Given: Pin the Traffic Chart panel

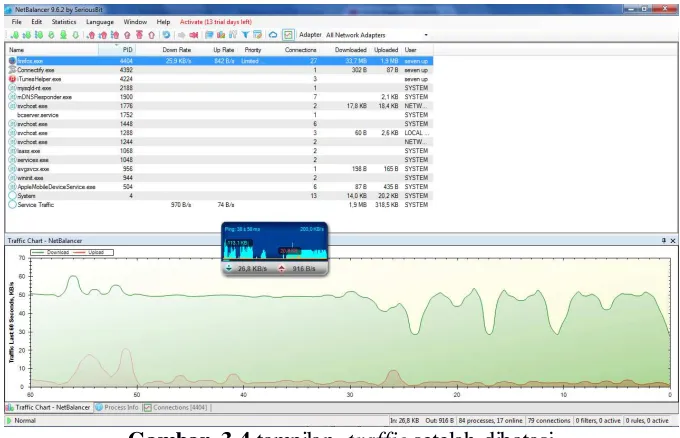Looking at the screenshot, I should (x=664, y=240).
